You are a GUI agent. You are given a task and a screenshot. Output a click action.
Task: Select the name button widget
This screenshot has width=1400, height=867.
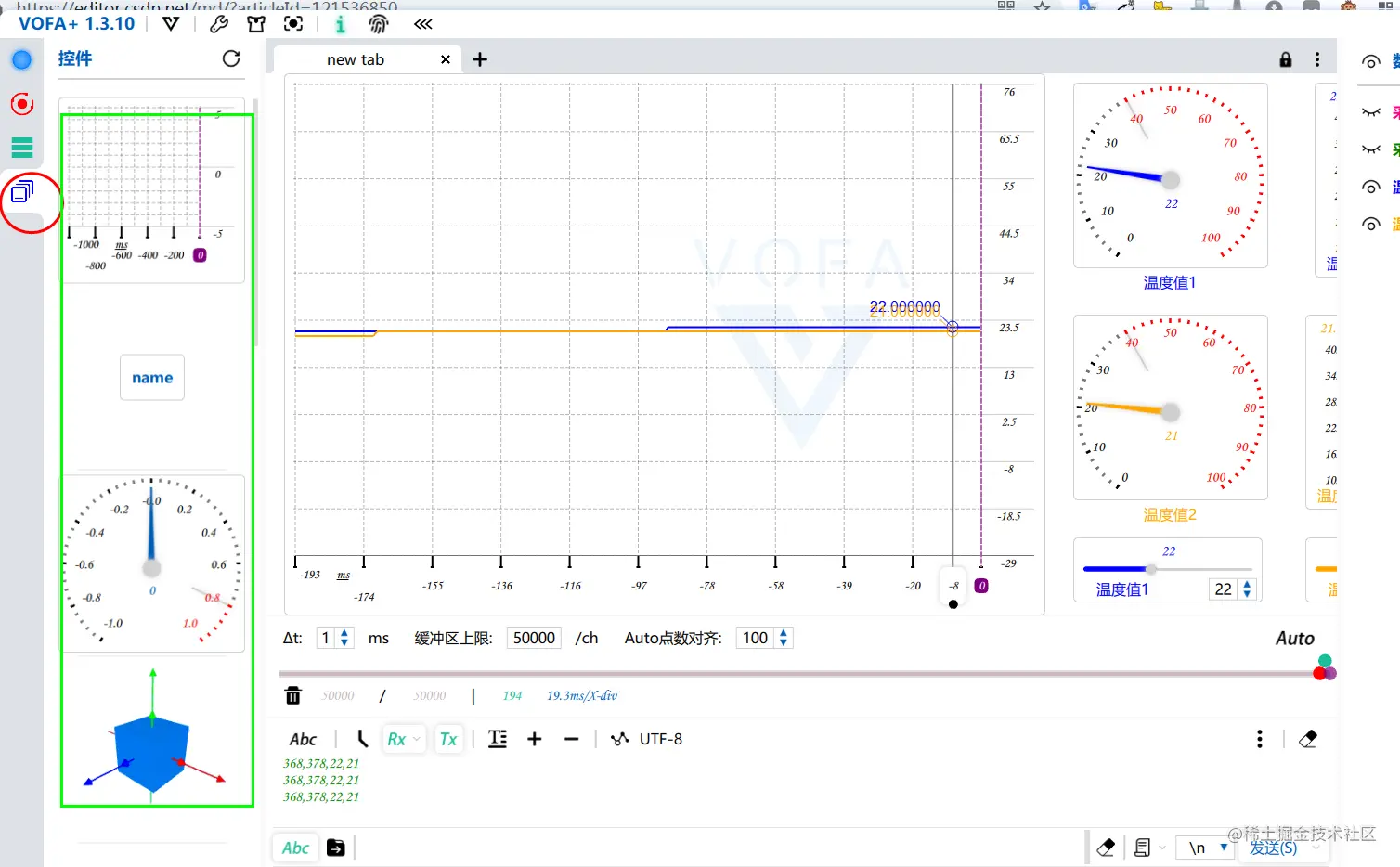[152, 378]
